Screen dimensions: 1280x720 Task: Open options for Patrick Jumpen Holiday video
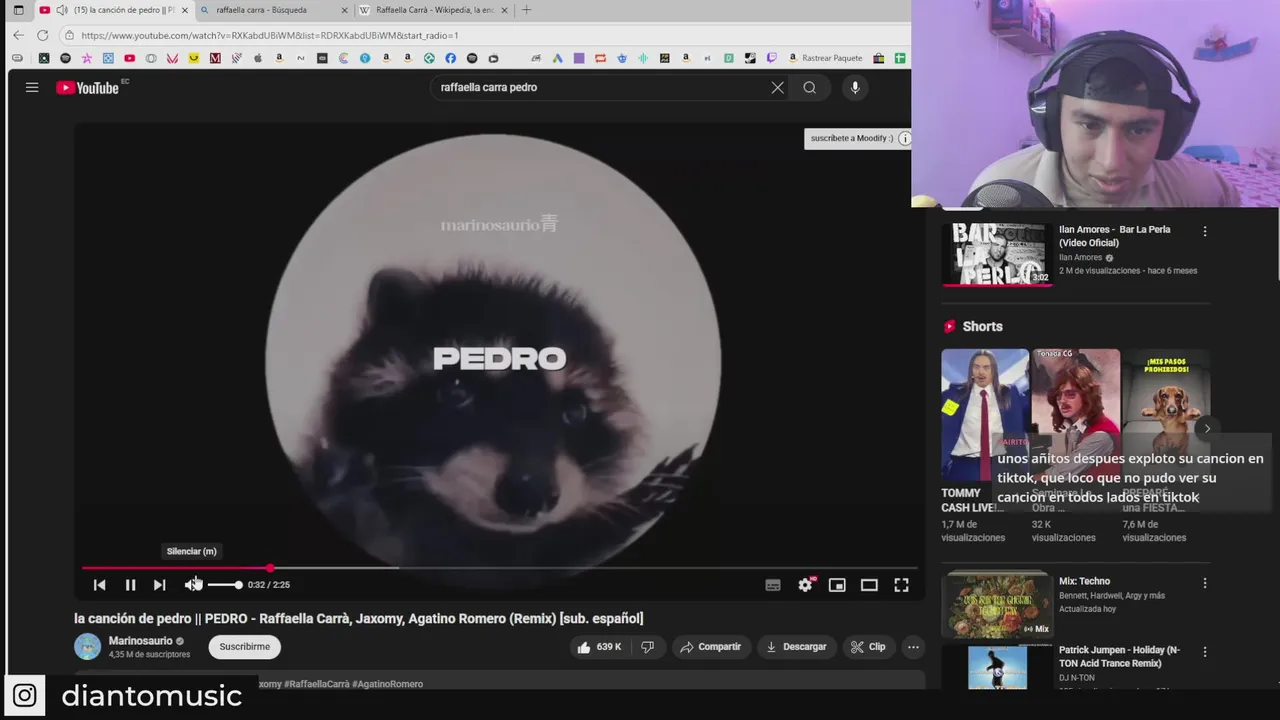coord(1204,652)
